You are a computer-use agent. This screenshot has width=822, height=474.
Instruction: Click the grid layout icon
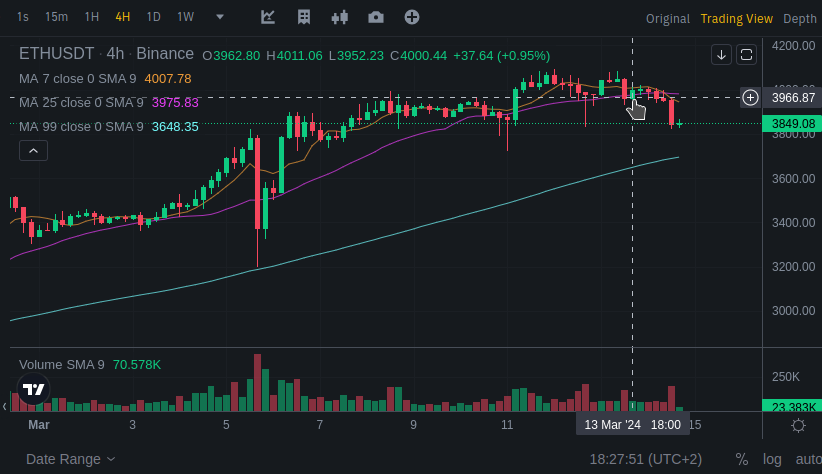[x=304, y=17]
